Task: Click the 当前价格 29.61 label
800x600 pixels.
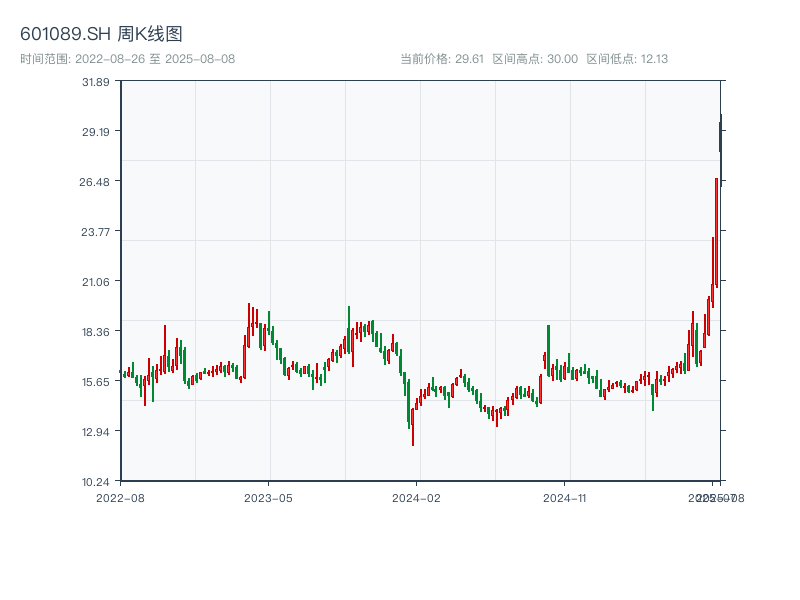Action: tap(441, 59)
